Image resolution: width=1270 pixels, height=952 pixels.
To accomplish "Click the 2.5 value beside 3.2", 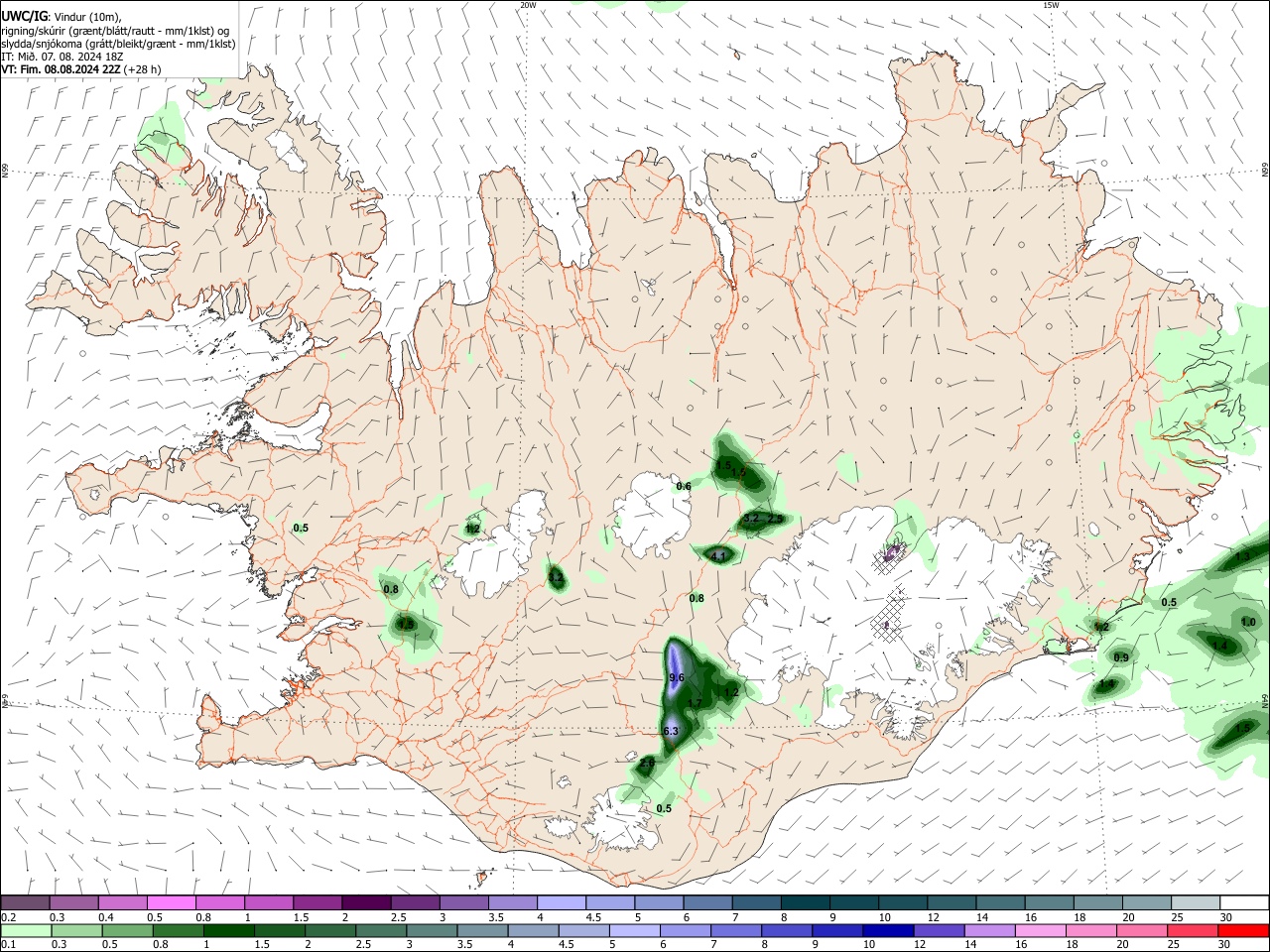I will [776, 518].
